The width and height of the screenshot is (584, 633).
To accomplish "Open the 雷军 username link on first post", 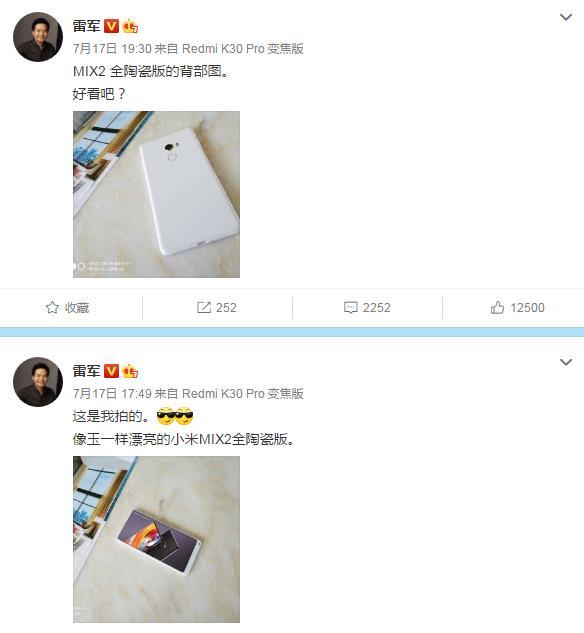I will click(86, 26).
